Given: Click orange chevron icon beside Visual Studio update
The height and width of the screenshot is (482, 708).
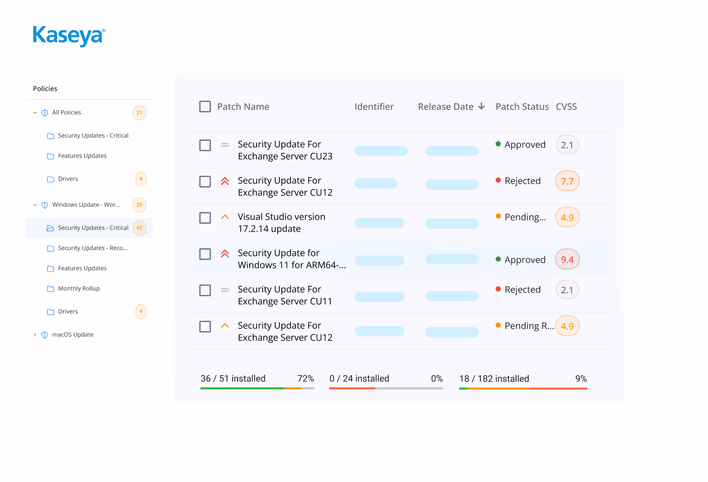Looking at the screenshot, I should [225, 217].
